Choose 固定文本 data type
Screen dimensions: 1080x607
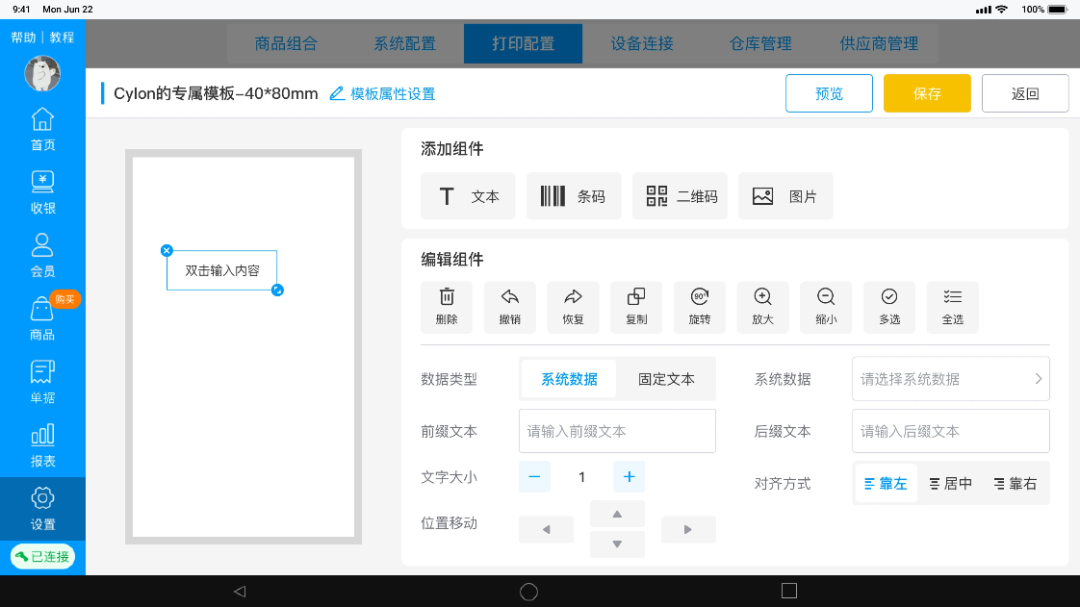pos(666,379)
